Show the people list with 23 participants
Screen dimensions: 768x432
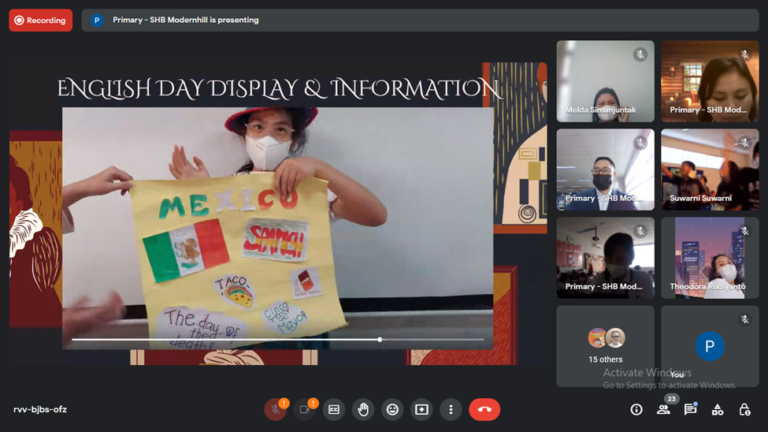tap(663, 410)
